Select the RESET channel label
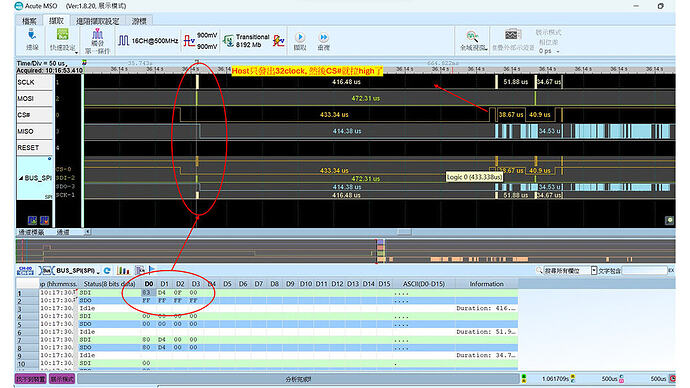Image resolution: width=690 pixels, height=388 pixels. [x=34, y=147]
